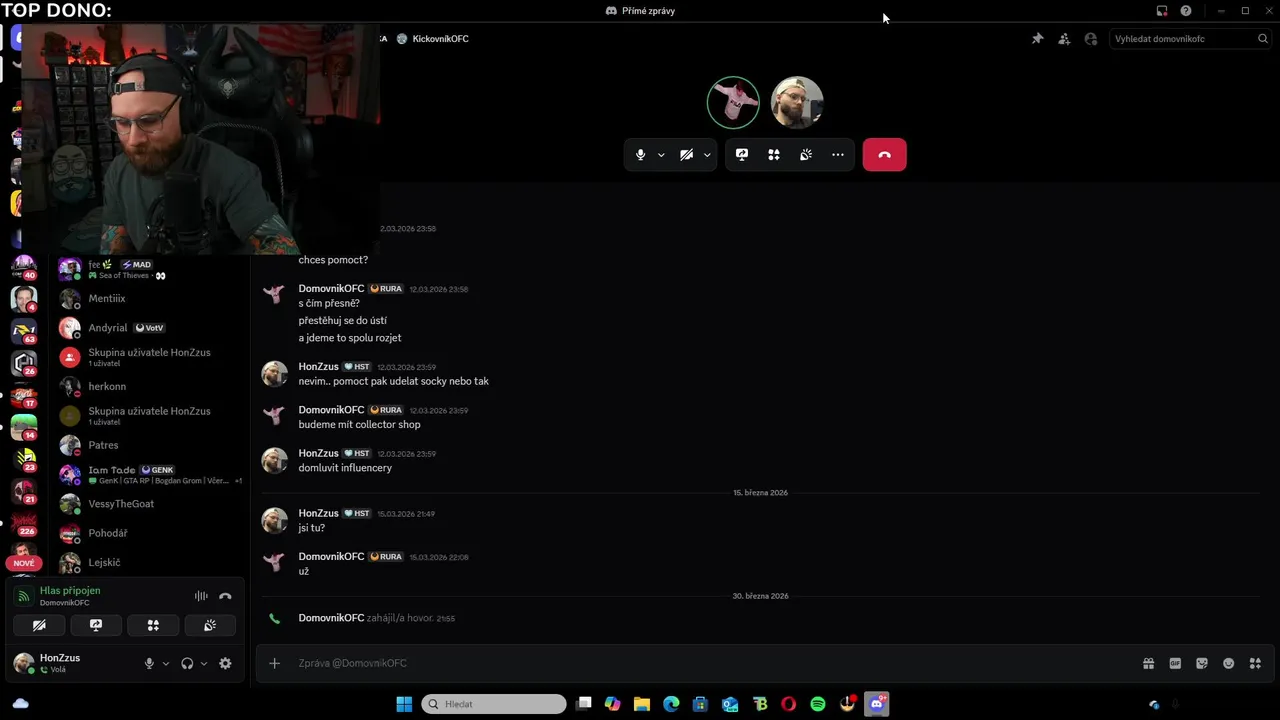
Task: Open soundboard from voice connected panel
Action: (210, 625)
